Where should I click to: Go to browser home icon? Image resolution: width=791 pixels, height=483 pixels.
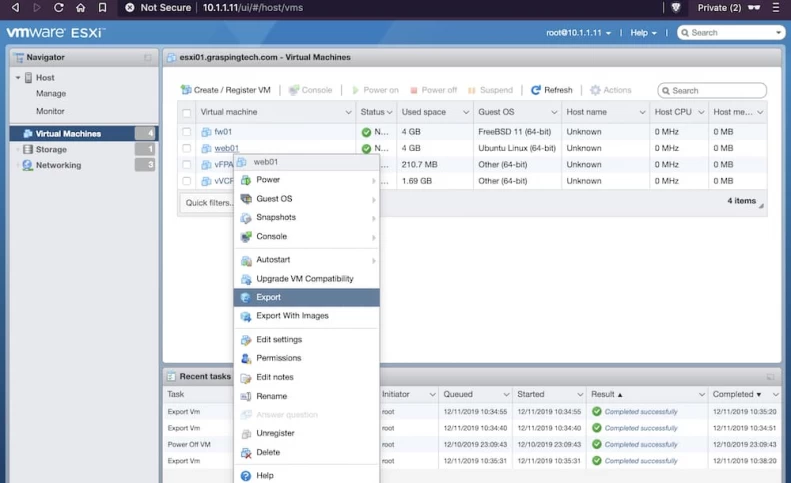[81, 8]
